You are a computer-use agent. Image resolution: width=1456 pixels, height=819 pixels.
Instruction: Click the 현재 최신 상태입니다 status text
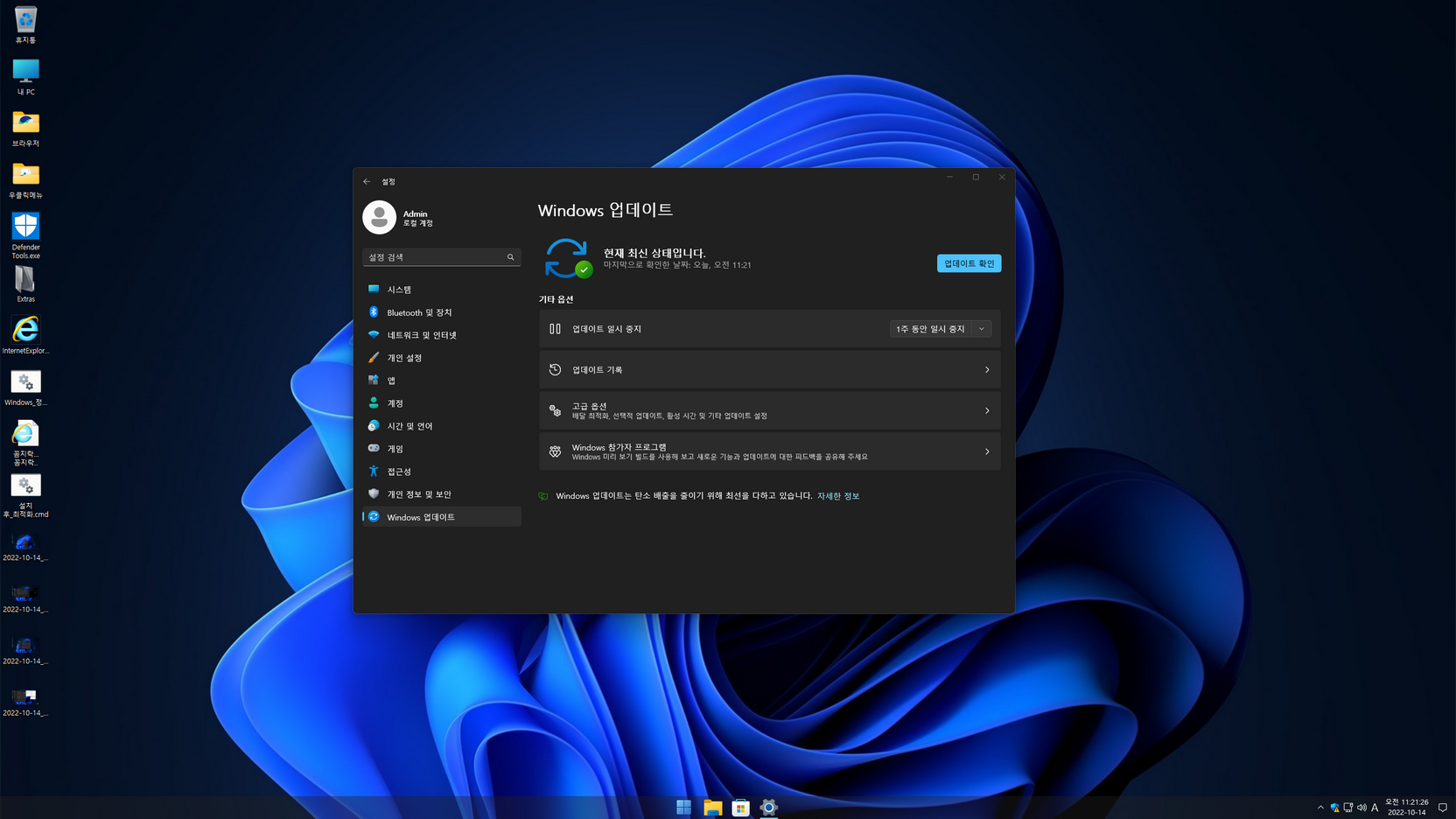coord(654,253)
